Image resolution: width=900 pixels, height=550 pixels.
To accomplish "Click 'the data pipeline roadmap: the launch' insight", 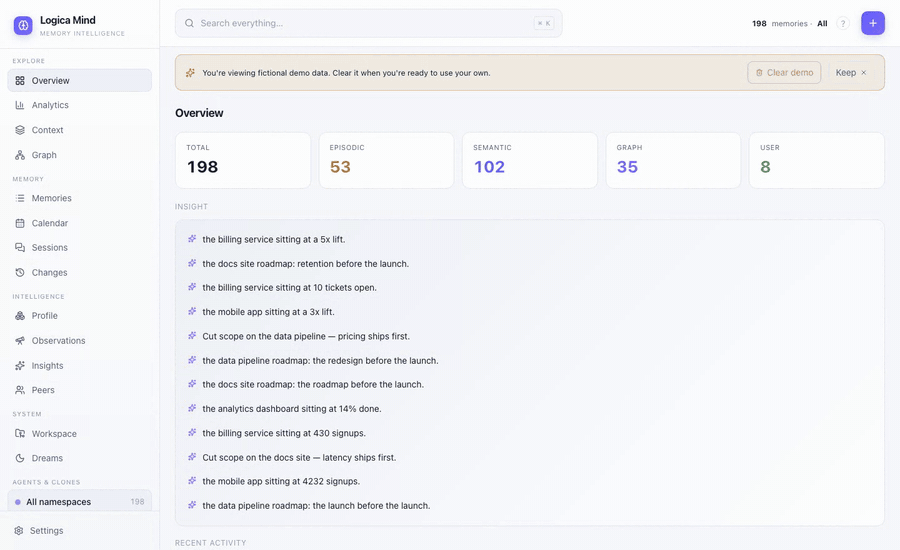I will coord(316,506).
